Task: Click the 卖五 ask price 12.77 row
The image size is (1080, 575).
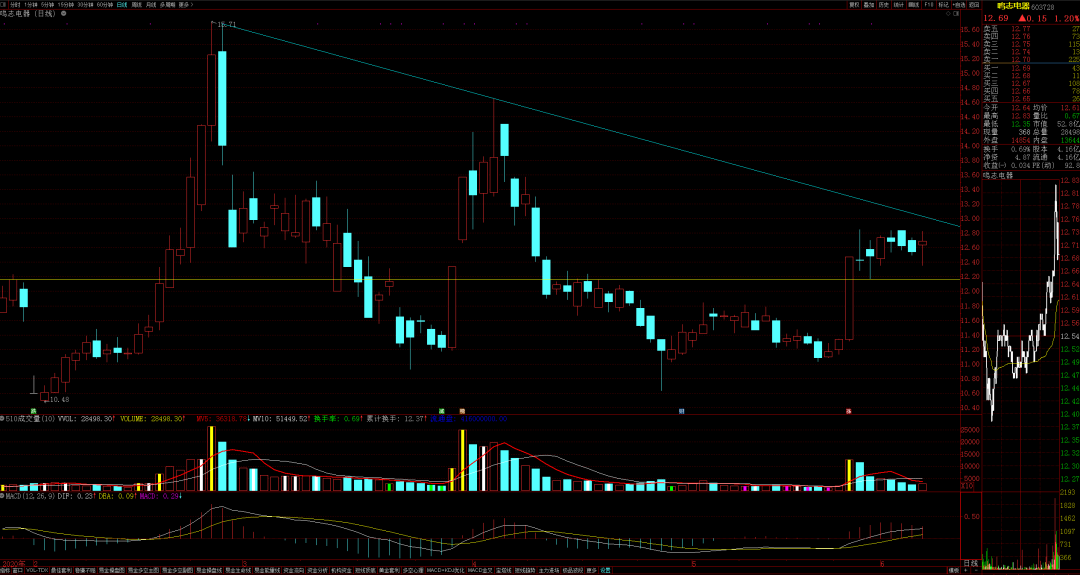Action: coord(1031,29)
